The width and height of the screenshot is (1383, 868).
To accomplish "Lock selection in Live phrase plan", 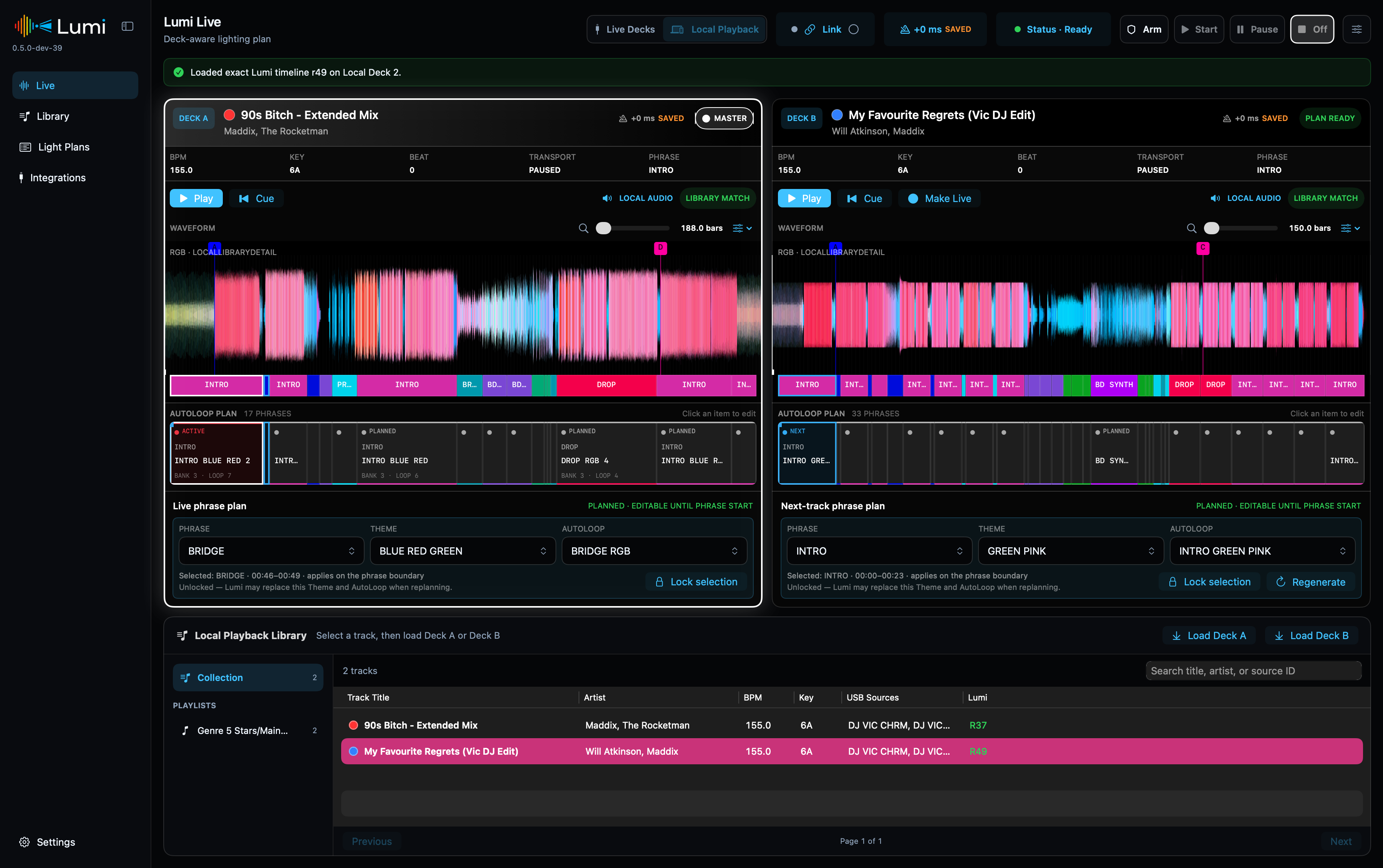I will [696, 581].
